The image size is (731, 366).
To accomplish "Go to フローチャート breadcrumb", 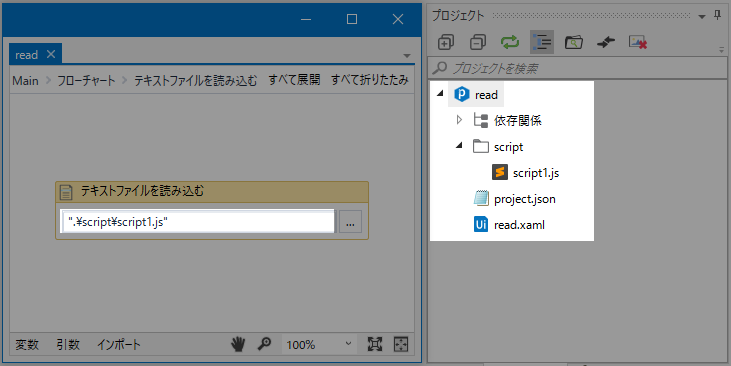I will [86, 81].
